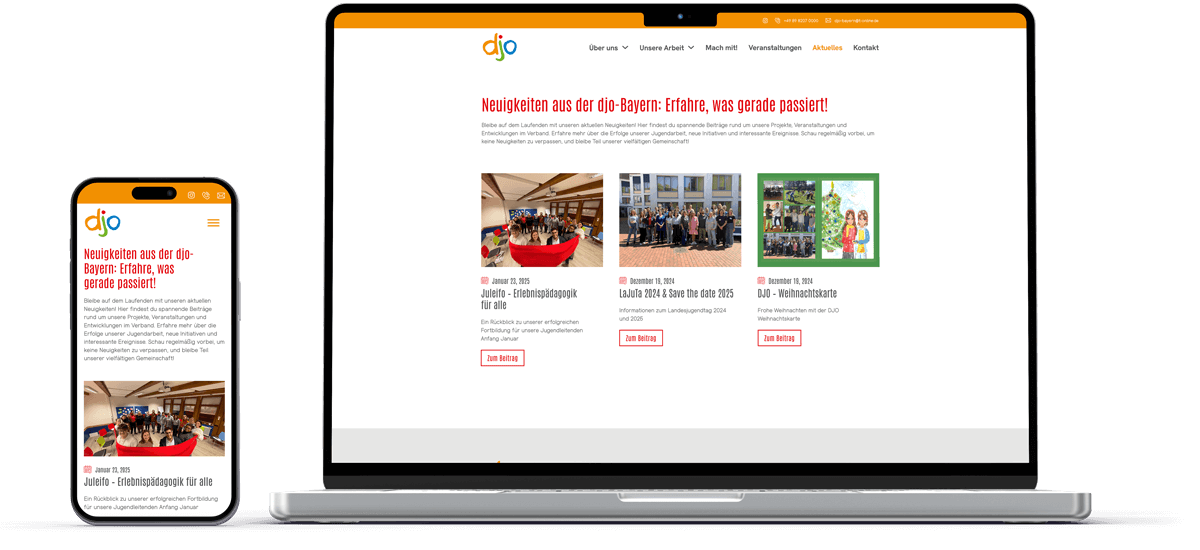Click 'Frohe Weihnachten mit der DJO' description

pyautogui.click(x=798, y=314)
